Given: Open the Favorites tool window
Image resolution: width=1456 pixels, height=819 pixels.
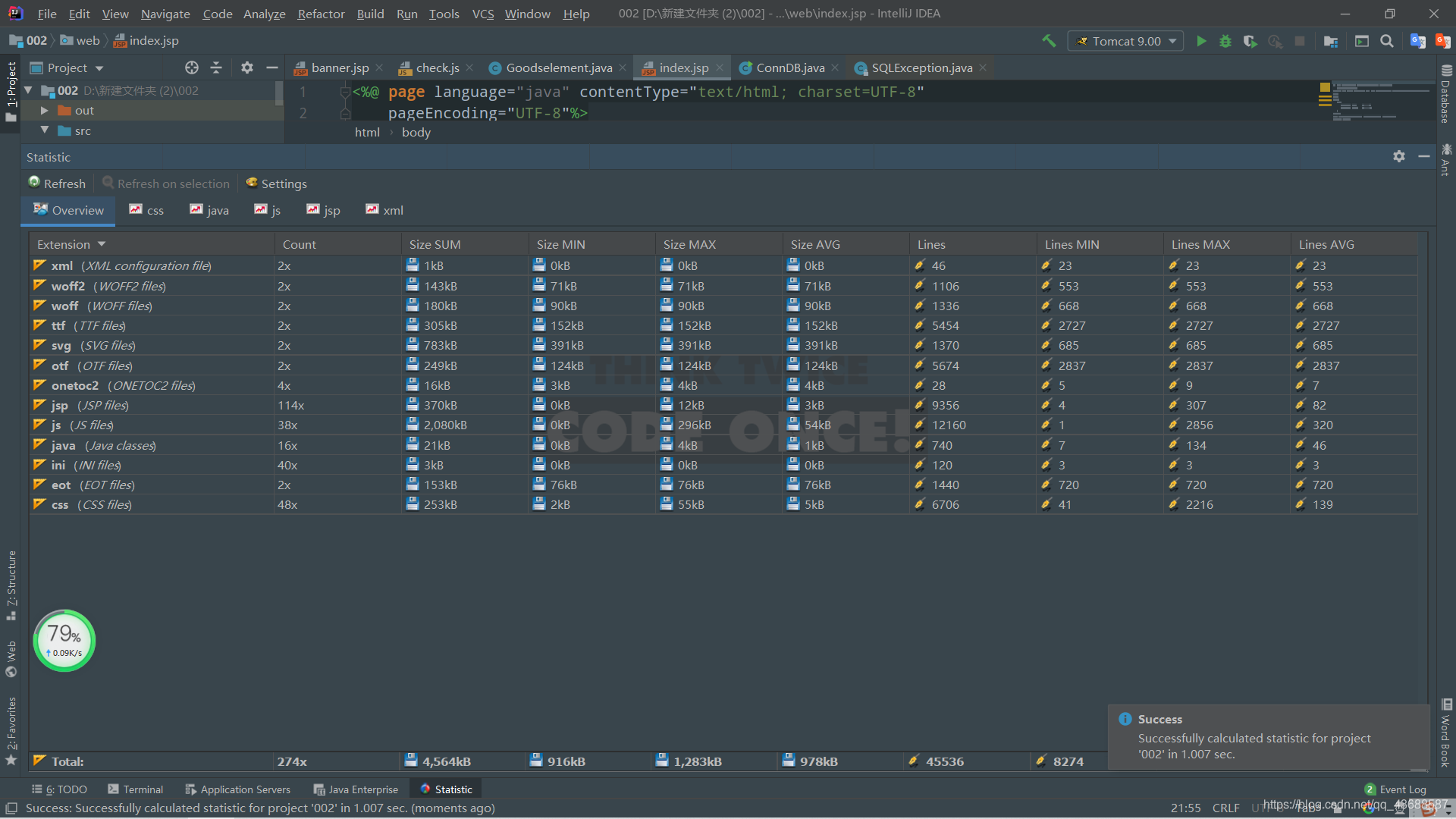Looking at the screenshot, I should click(x=11, y=730).
